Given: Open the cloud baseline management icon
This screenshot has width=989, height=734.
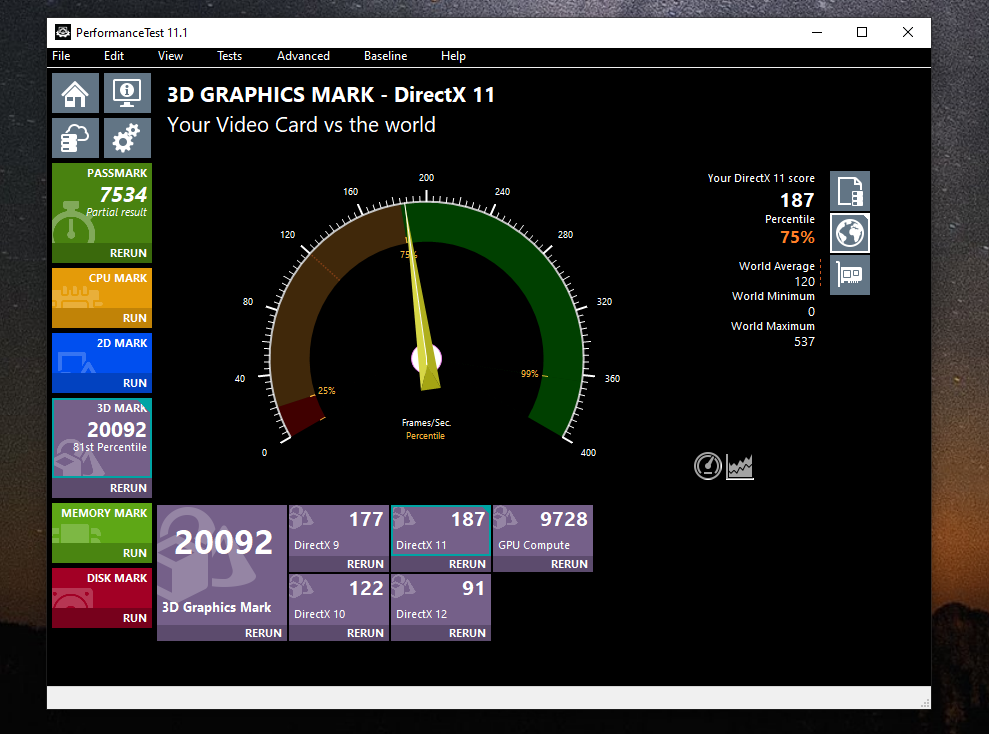Looking at the screenshot, I should point(75,138).
